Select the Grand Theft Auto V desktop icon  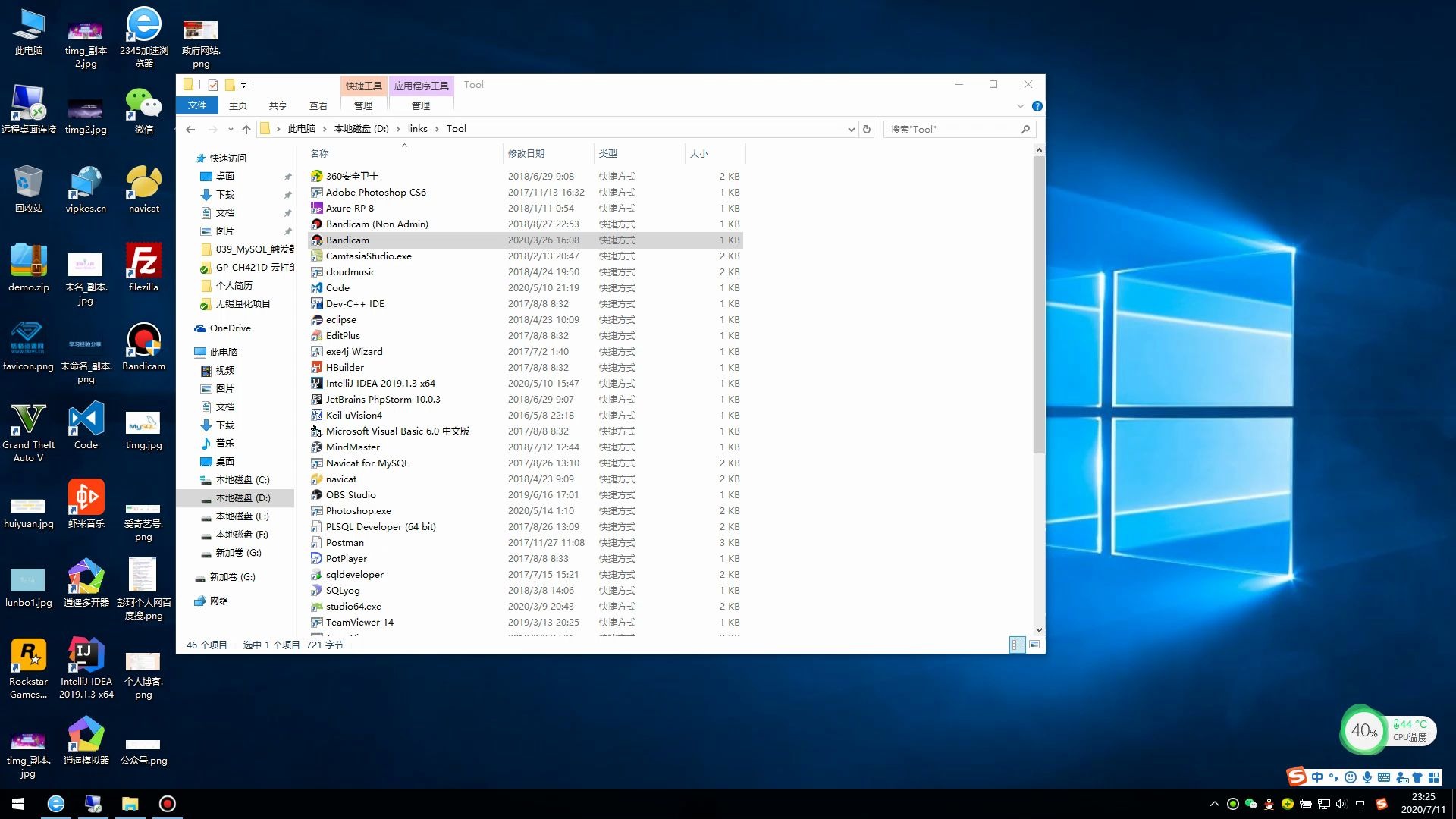point(29,432)
